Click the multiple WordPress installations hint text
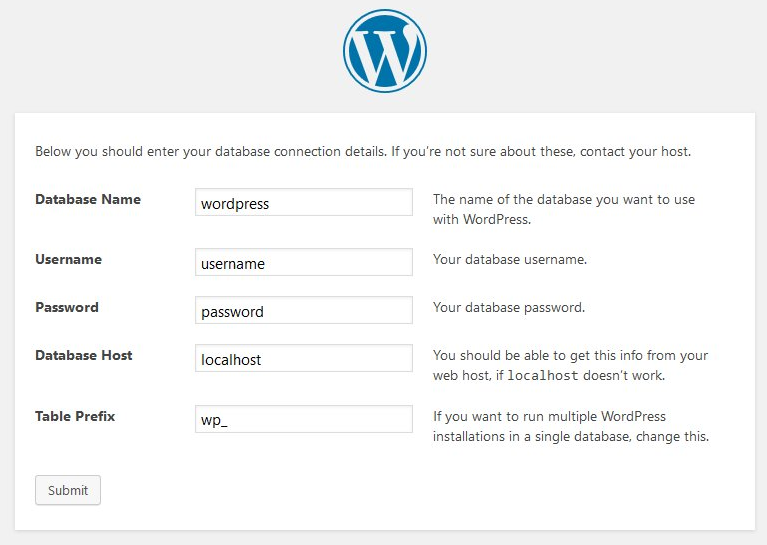The width and height of the screenshot is (767, 545). (570, 426)
